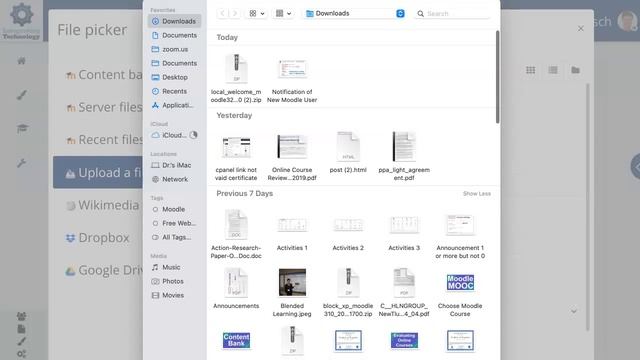Select iCloud Drive in sidebar

174,135
